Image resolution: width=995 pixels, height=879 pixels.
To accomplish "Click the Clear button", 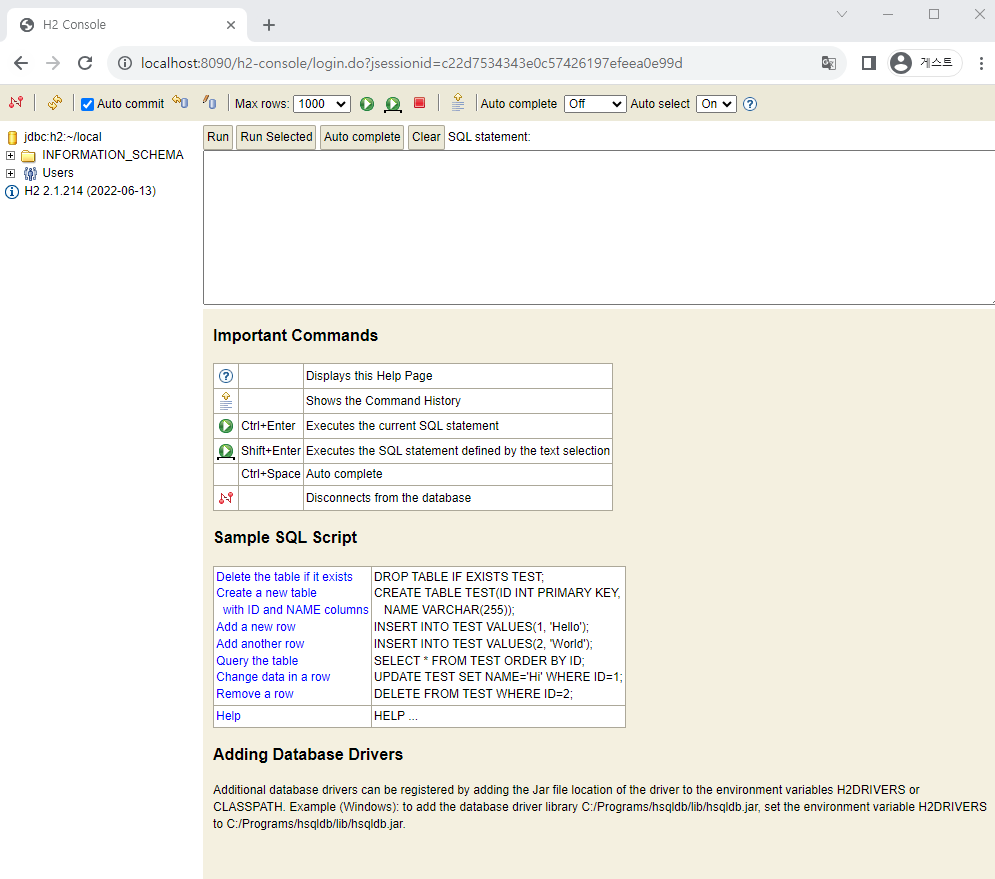I will [426, 137].
